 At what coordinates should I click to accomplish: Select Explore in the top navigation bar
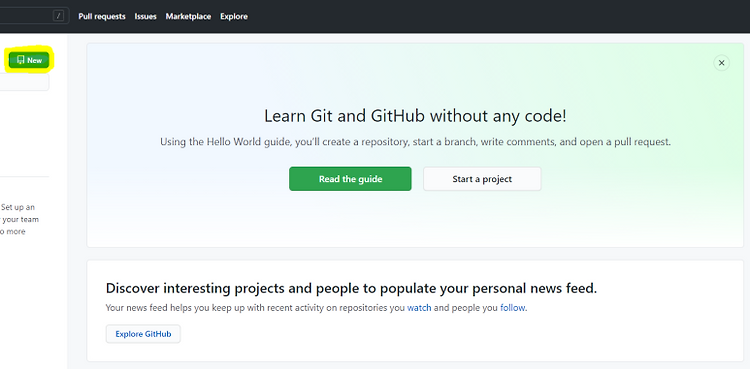point(234,16)
